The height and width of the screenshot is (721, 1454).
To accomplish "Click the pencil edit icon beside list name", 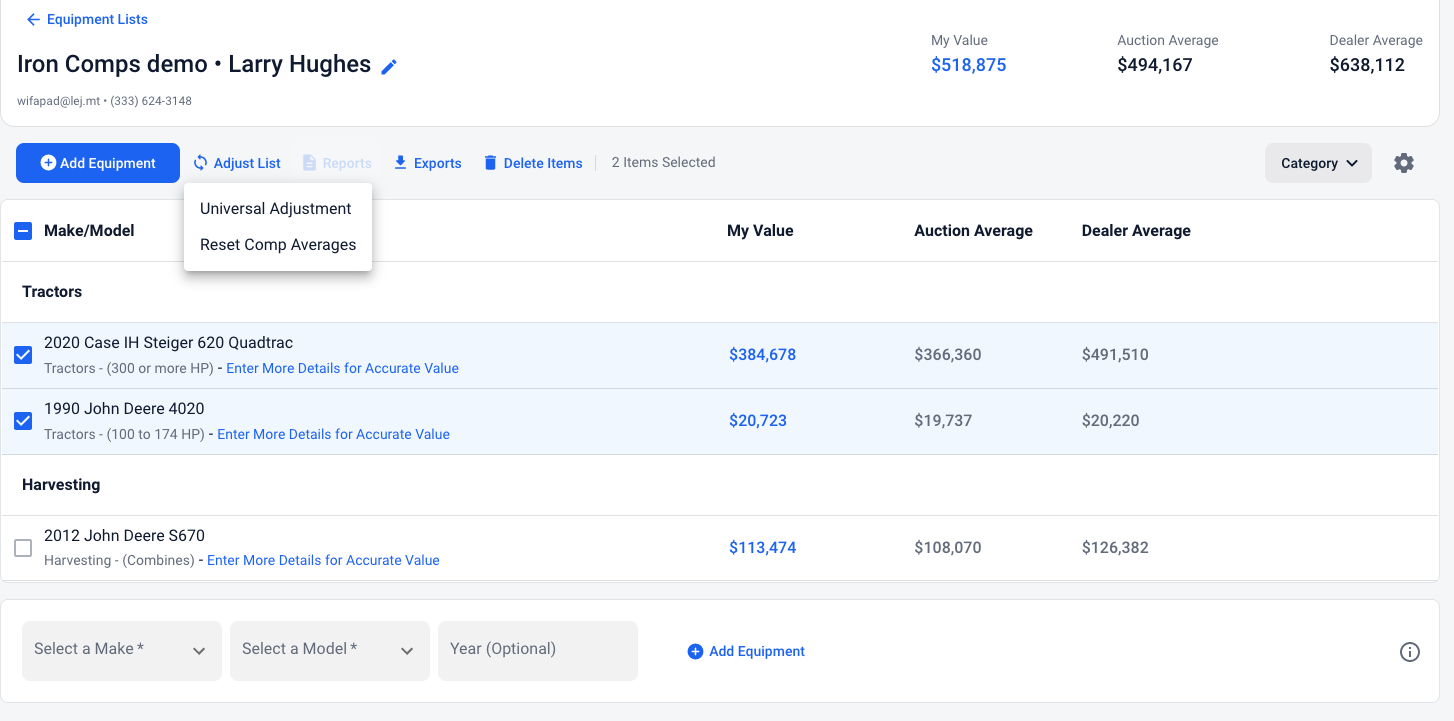I will tap(389, 67).
